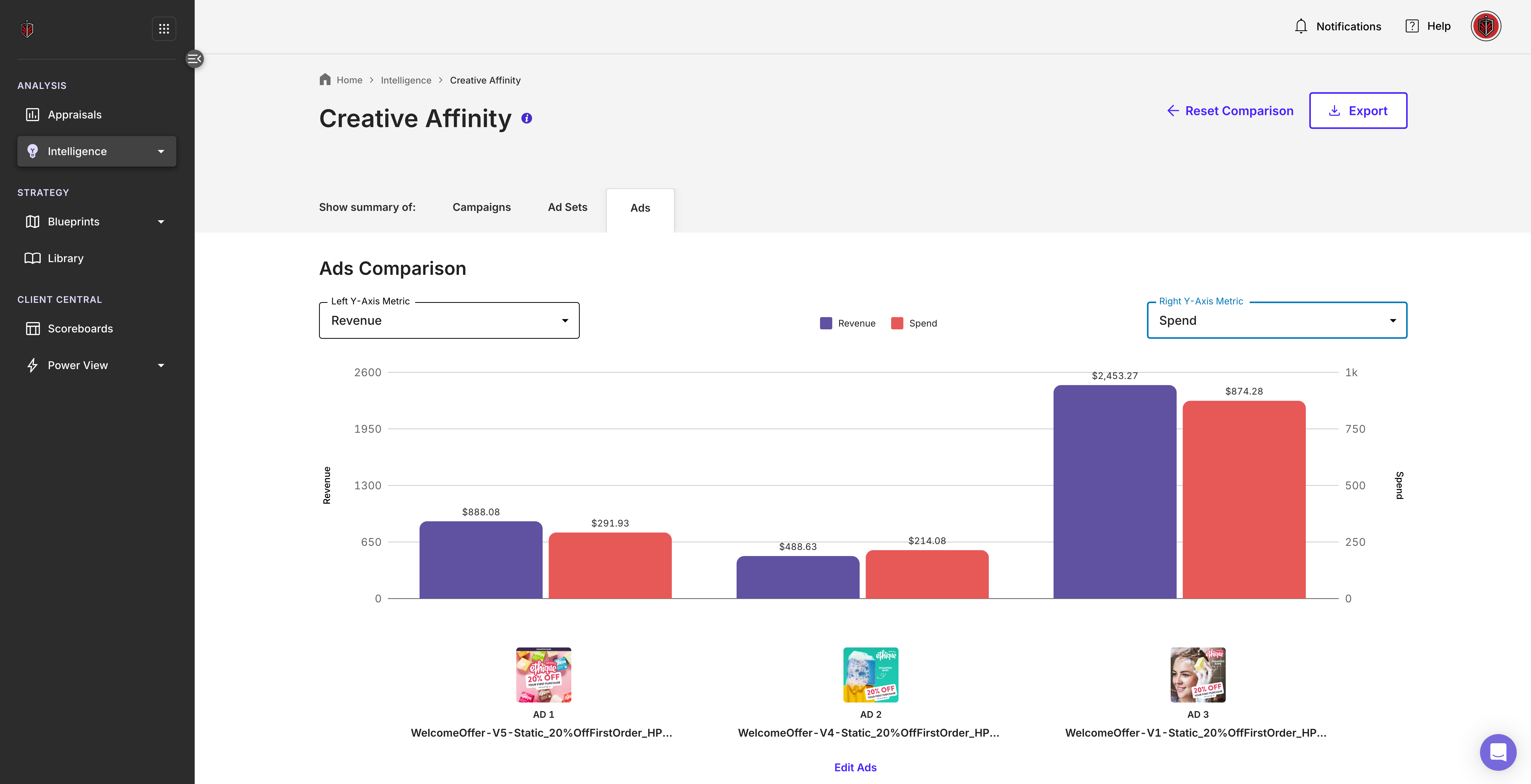Click the AD 3 creative thumbnail
The height and width of the screenshot is (784, 1531).
1198,675
